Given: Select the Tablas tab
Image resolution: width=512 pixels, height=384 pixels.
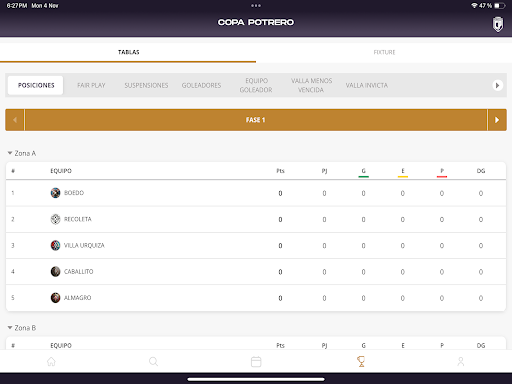Looking at the screenshot, I should (x=128, y=52).
